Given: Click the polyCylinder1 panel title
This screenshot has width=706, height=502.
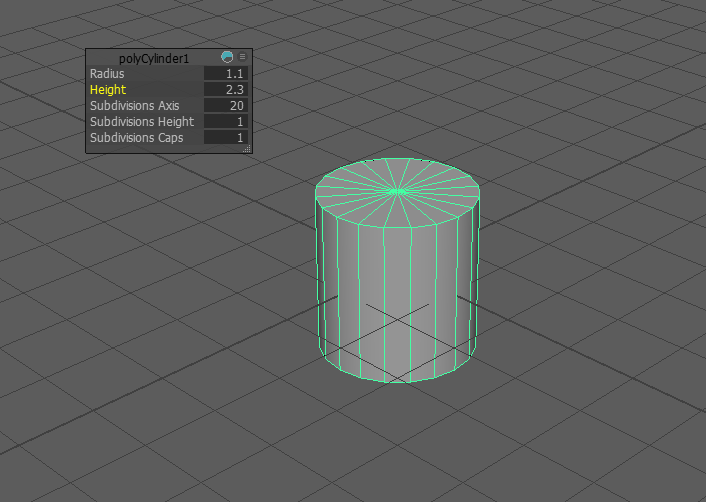Looking at the screenshot, I should pos(154,59).
